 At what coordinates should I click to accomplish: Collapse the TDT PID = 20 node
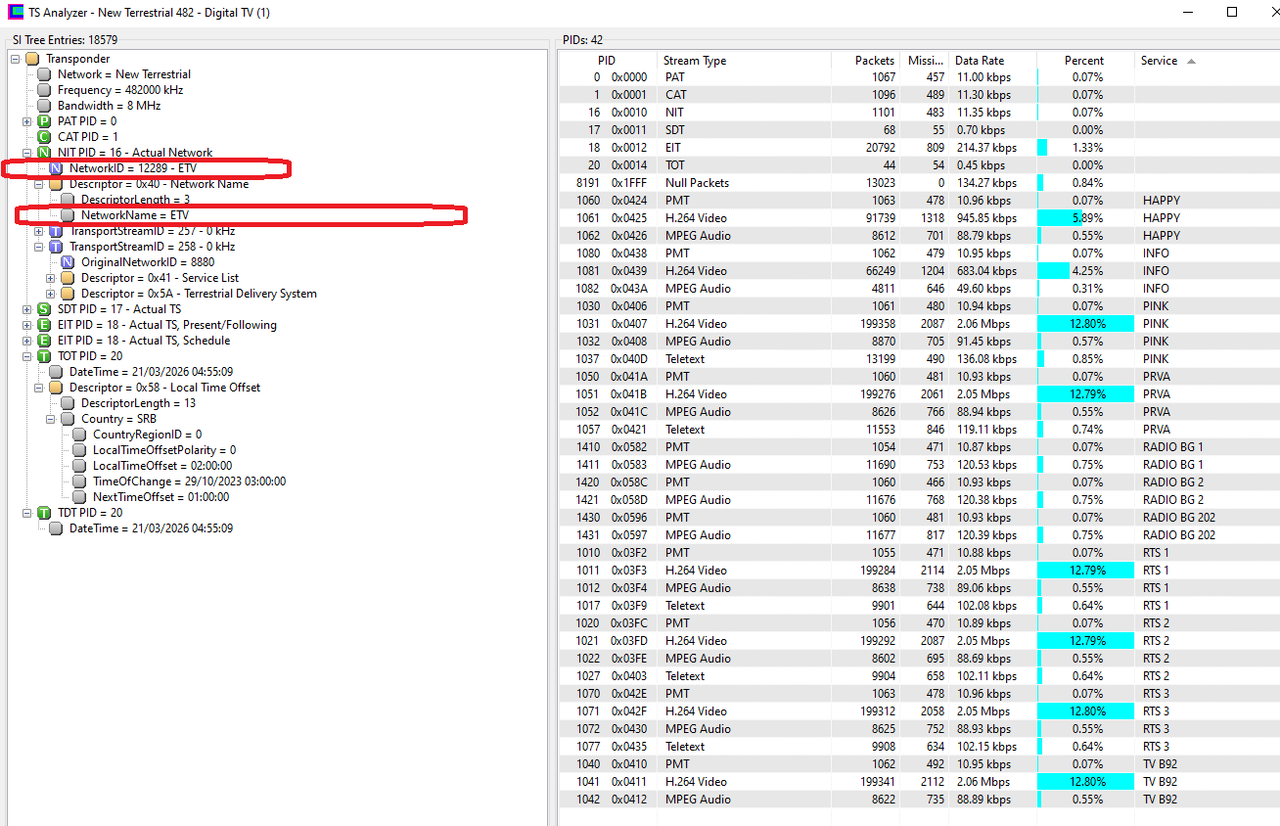point(27,512)
